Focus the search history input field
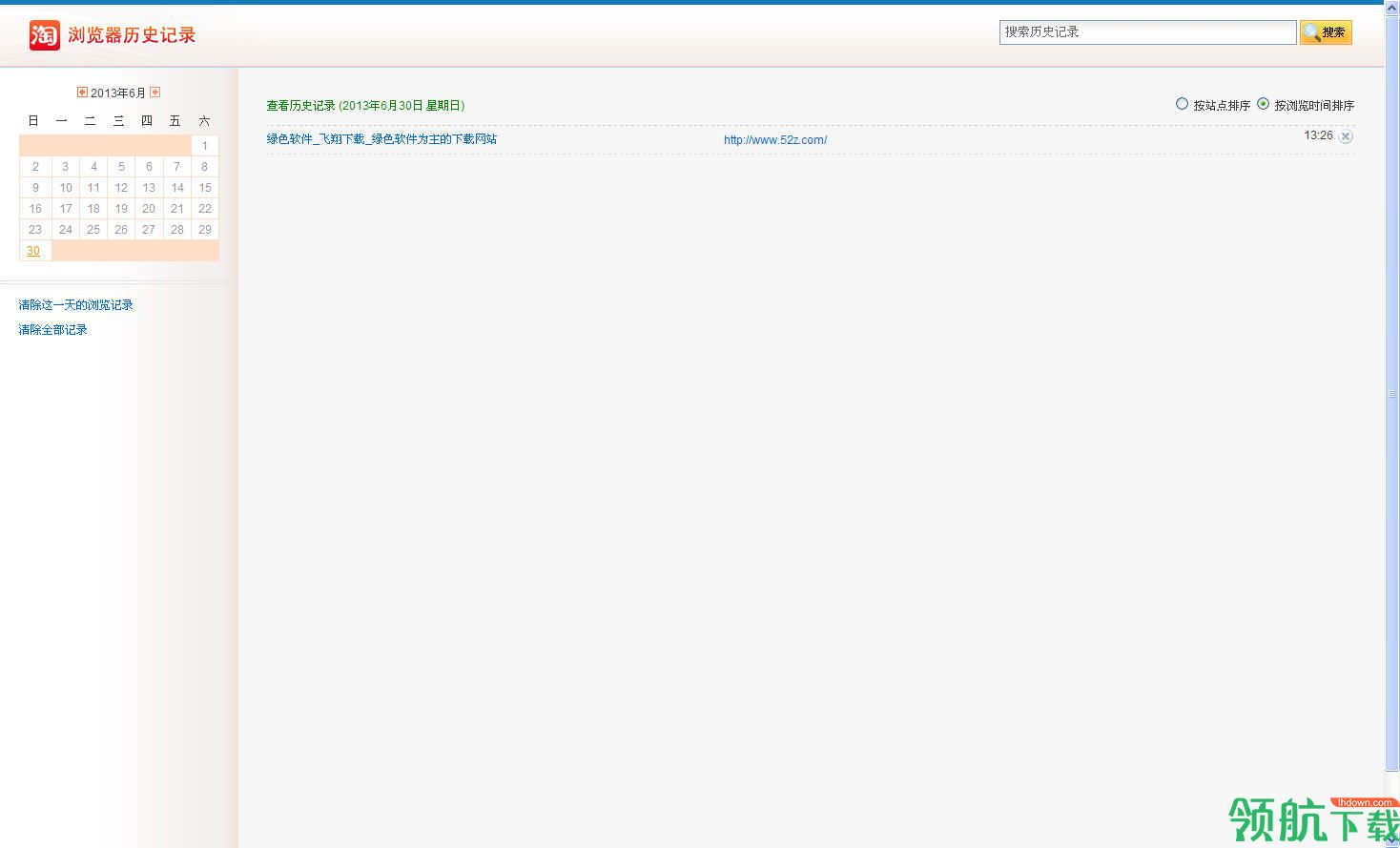Viewport: 1400px width, 848px height. 1147,32
